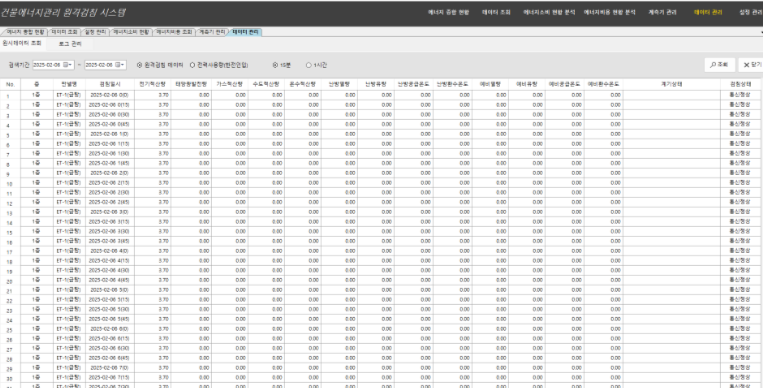Open 에너지 종합 현황 in top navigation
Image resolution: width=763 pixels, height=388 pixels.
[x=449, y=13]
